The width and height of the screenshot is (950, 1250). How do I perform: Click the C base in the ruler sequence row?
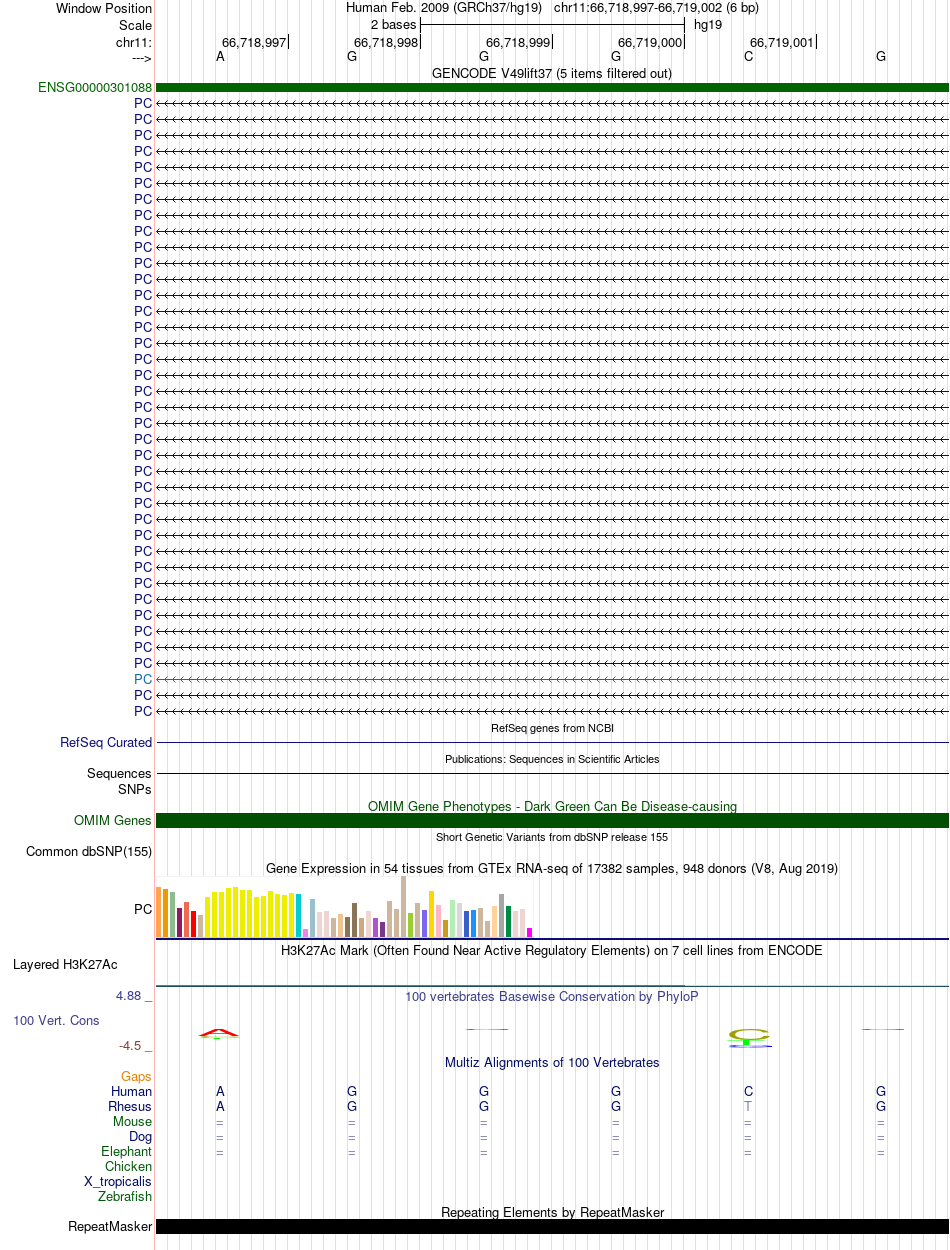748,56
